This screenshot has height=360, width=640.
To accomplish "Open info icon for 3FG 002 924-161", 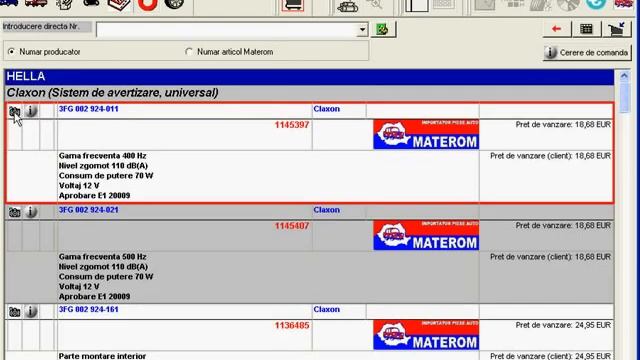I will point(31,311).
